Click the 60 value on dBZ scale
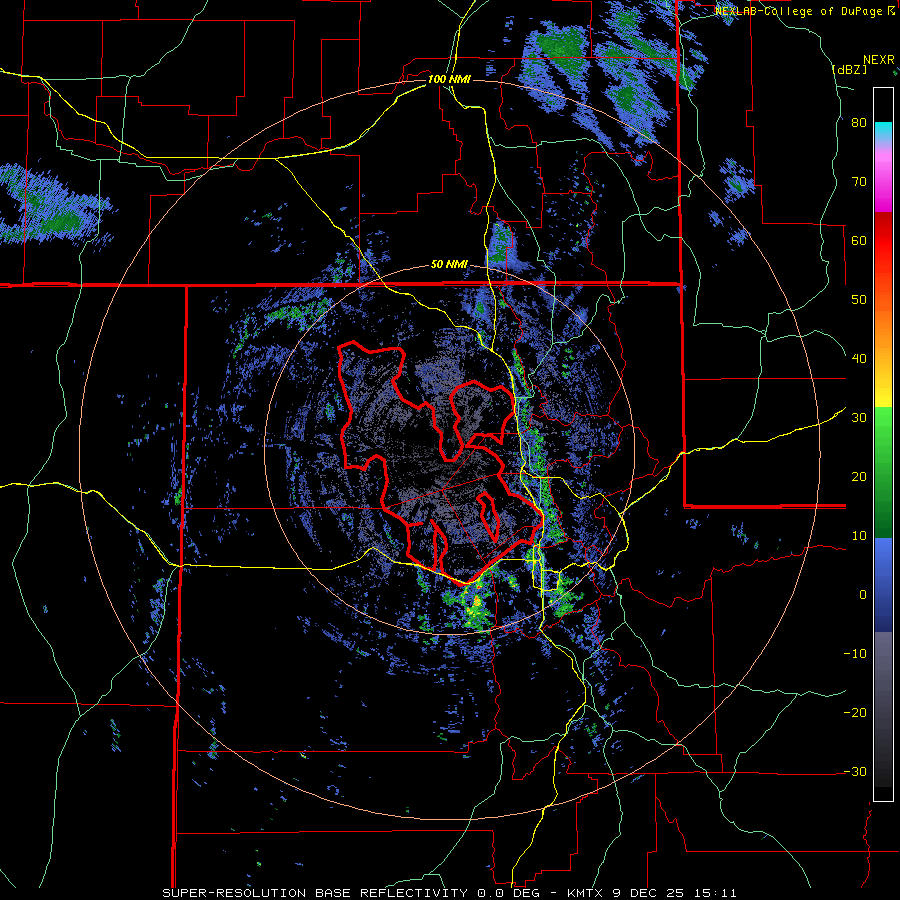The image size is (900, 900). pyautogui.click(x=859, y=240)
